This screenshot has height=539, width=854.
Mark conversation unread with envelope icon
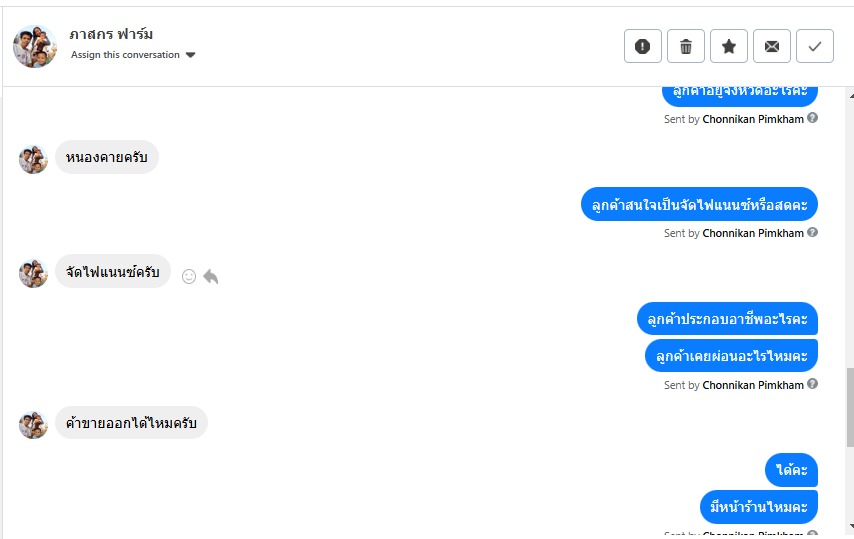[772, 46]
